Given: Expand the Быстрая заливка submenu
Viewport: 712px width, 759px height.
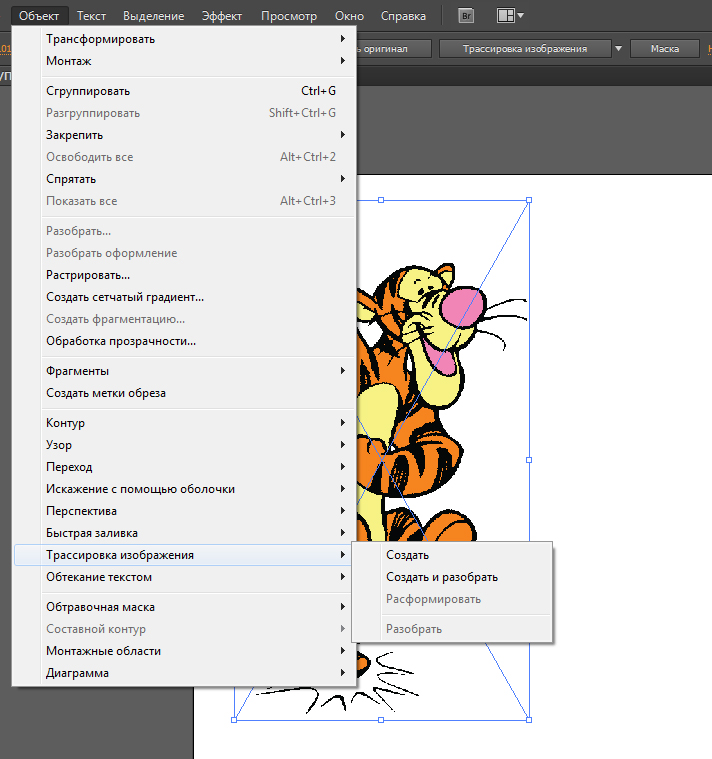Looking at the screenshot, I should pos(185,533).
